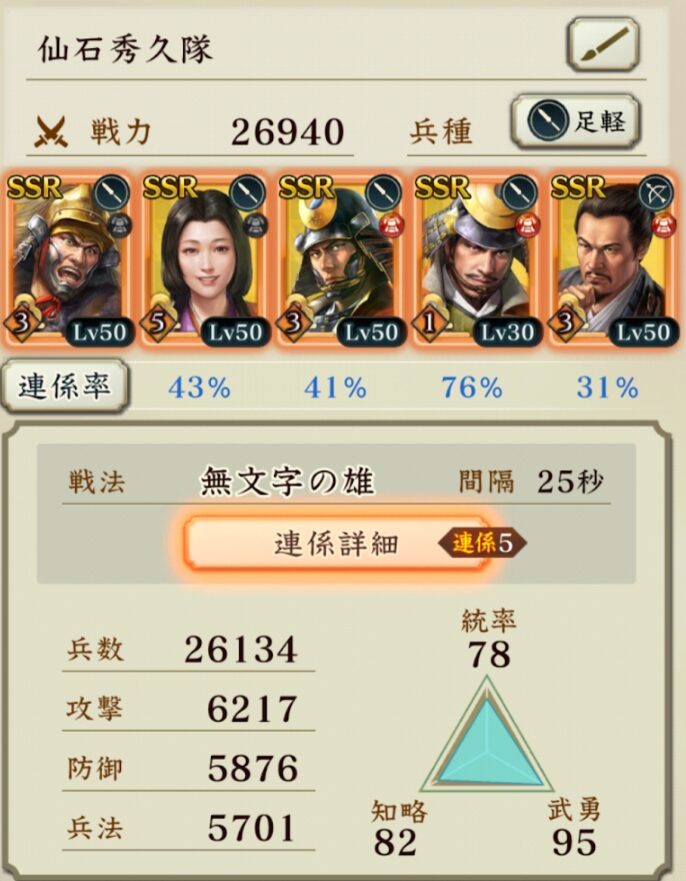Select the smiling woman SSR general card
The height and width of the screenshot is (881, 686).
point(204,260)
